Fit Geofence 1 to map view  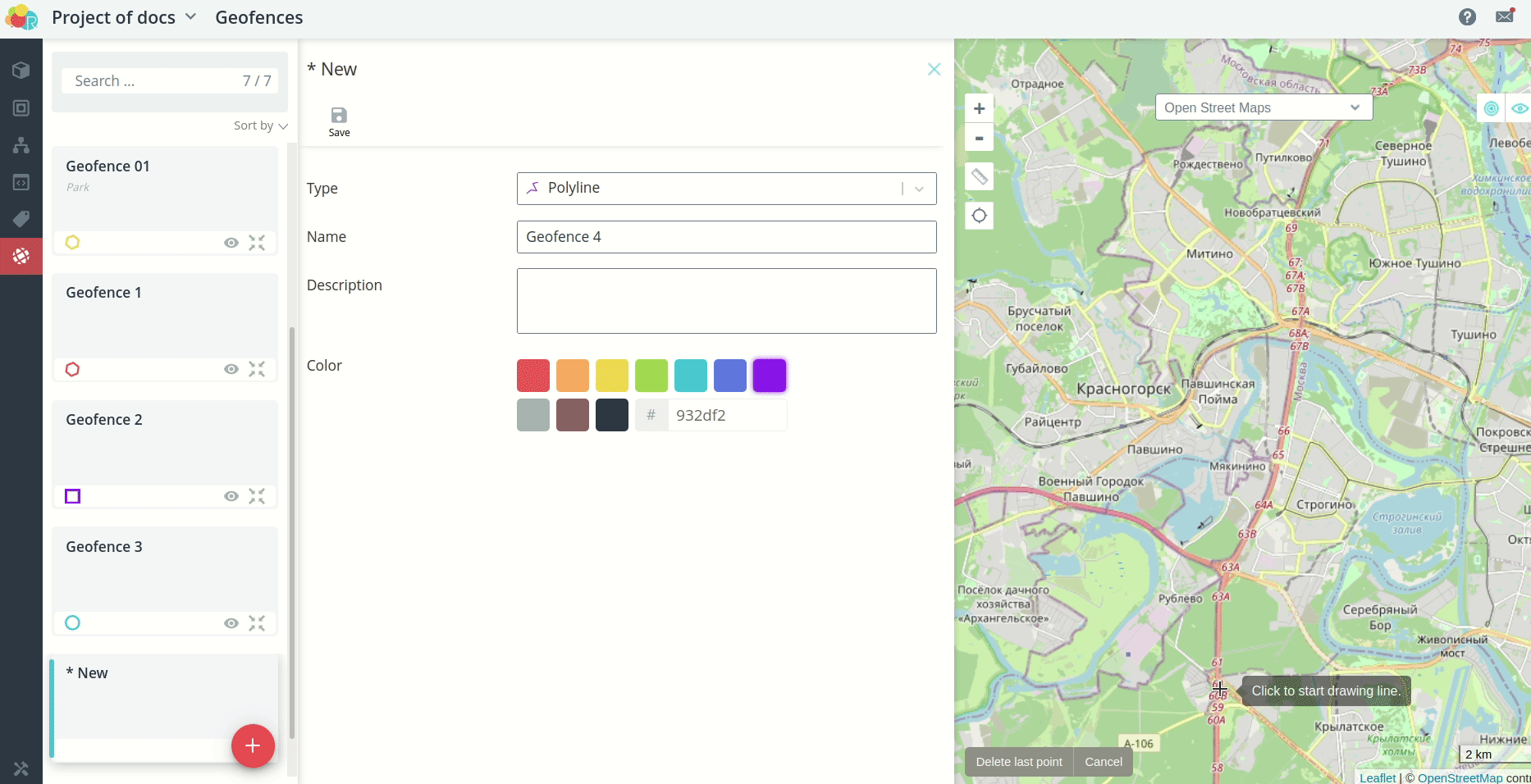click(257, 369)
